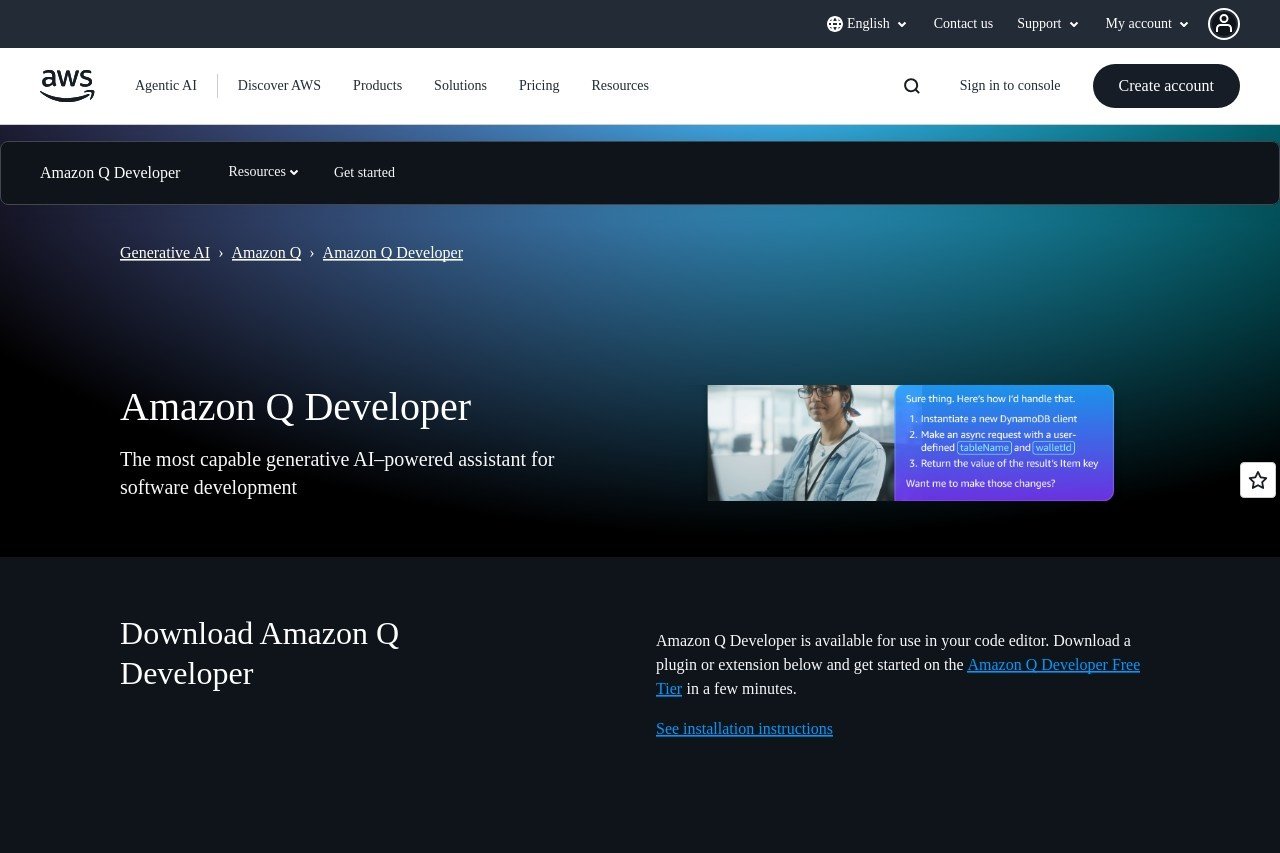This screenshot has width=1280, height=853.
Task: Open the Pricing menu item
Action: pyautogui.click(x=539, y=86)
